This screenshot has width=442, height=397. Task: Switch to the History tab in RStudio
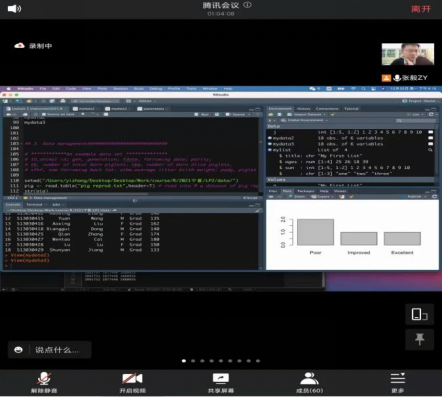click(303, 109)
